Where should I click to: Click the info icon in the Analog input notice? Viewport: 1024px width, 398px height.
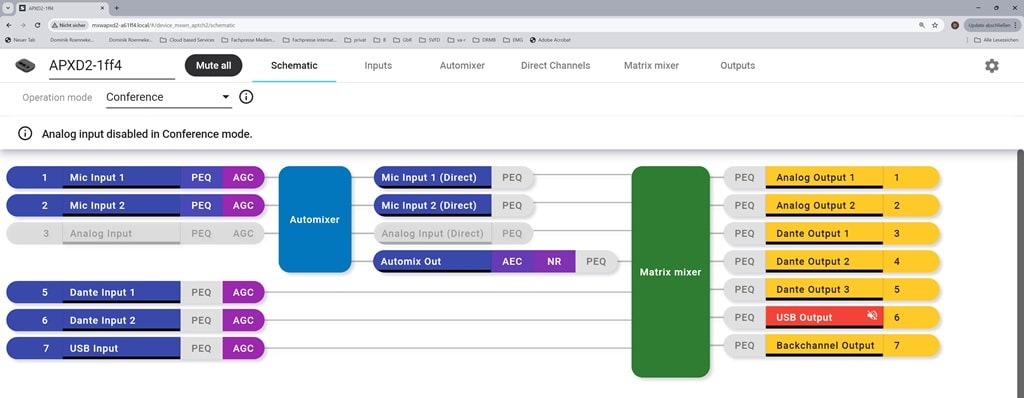tap(25, 134)
